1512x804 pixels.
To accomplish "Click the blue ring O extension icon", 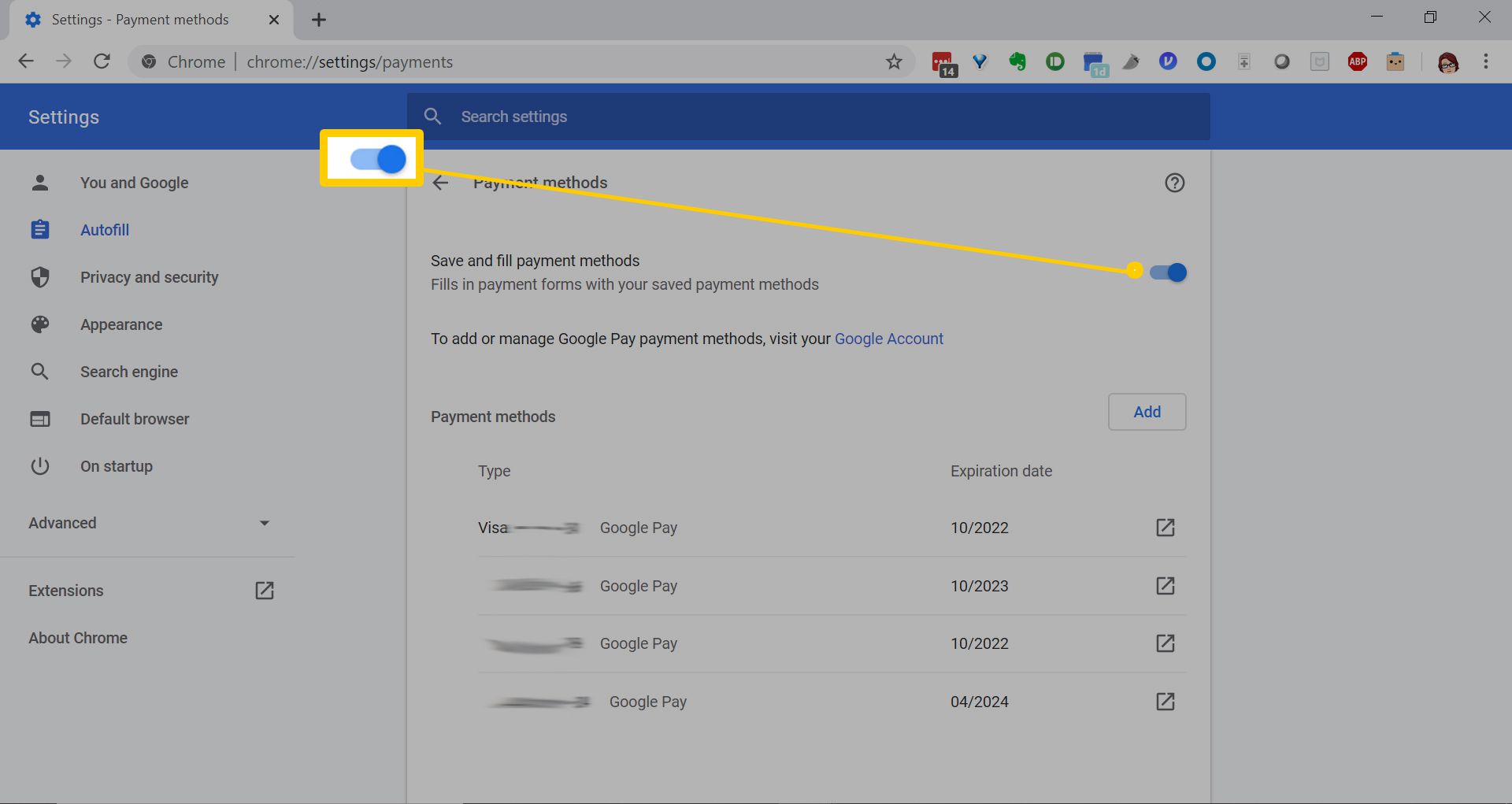I will point(1206,61).
